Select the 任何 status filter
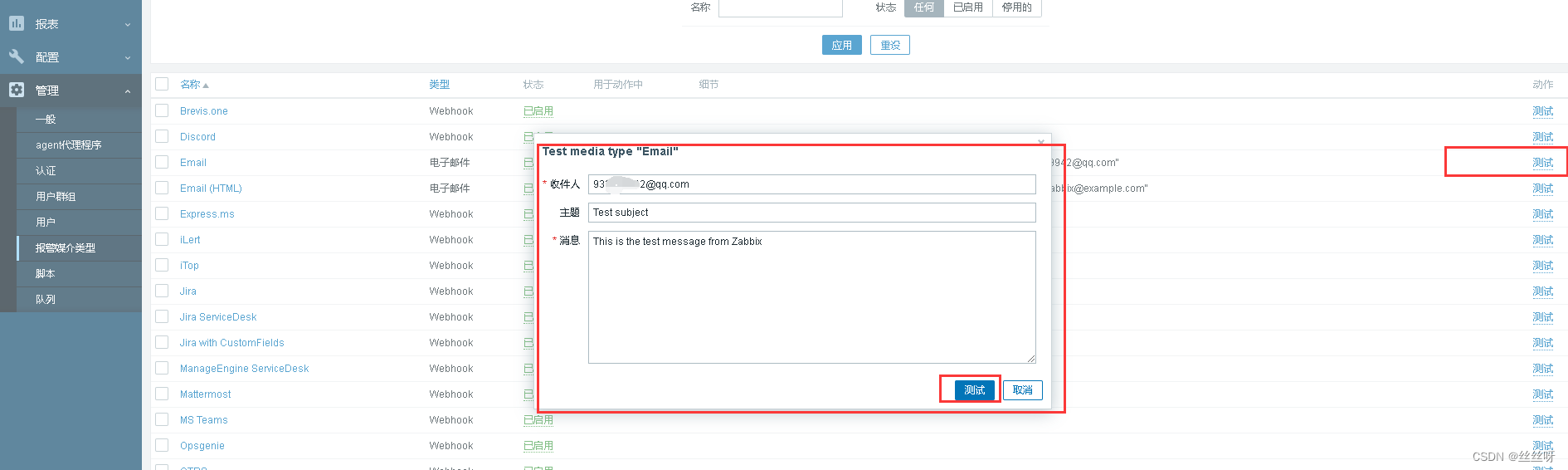 924,7
